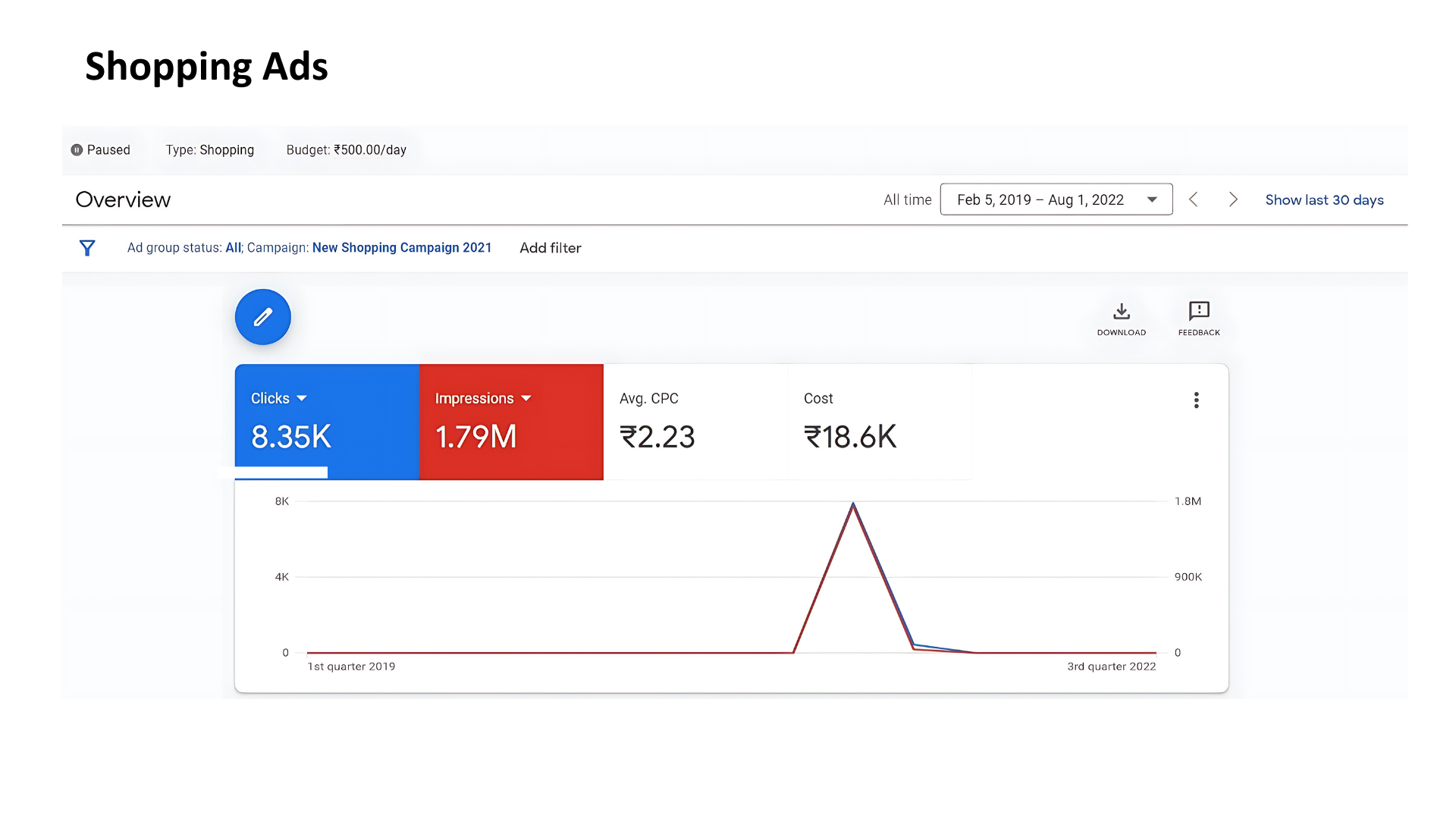The image size is (1456, 819).
Task: Click the Paused status icon
Action: point(77,150)
